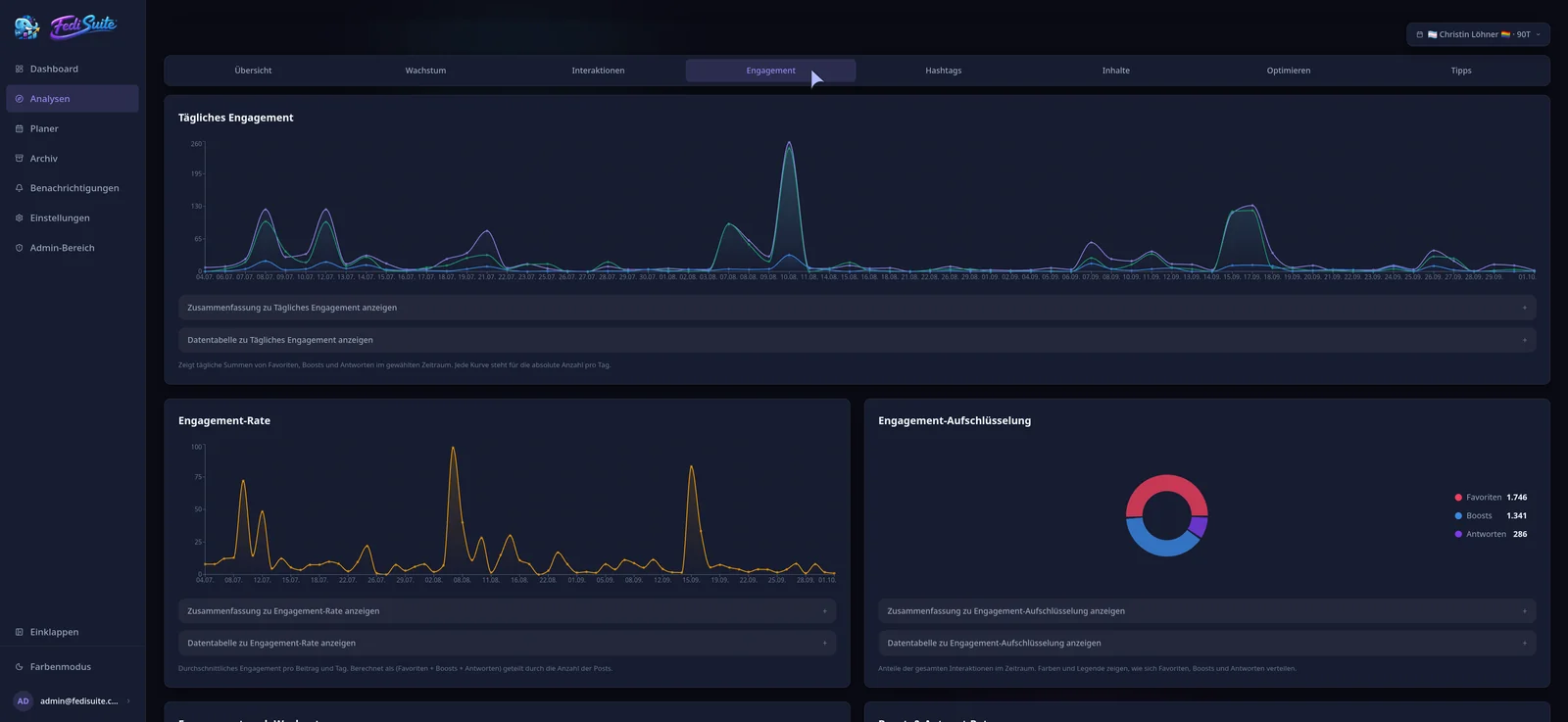The height and width of the screenshot is (722, 1568).
Task: Click the value 1.746 next to Favoriten
Action: pos(1516,498)
